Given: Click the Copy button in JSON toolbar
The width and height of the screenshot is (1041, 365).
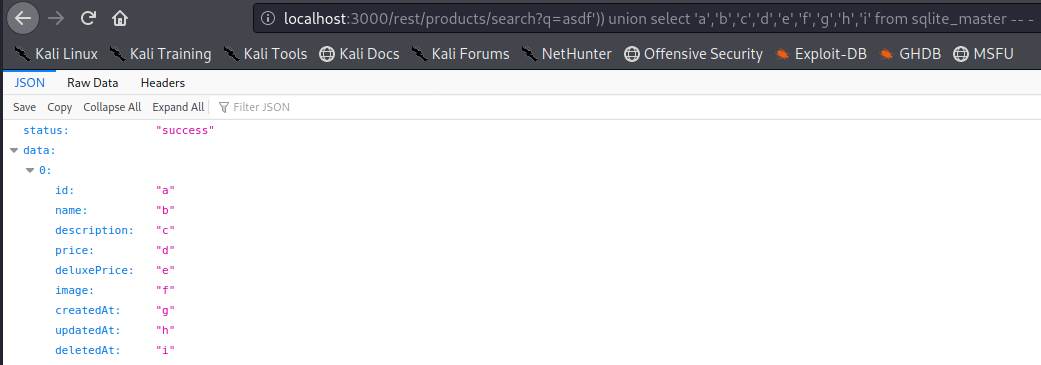Looking at the screenshot, I should point(60,107).
